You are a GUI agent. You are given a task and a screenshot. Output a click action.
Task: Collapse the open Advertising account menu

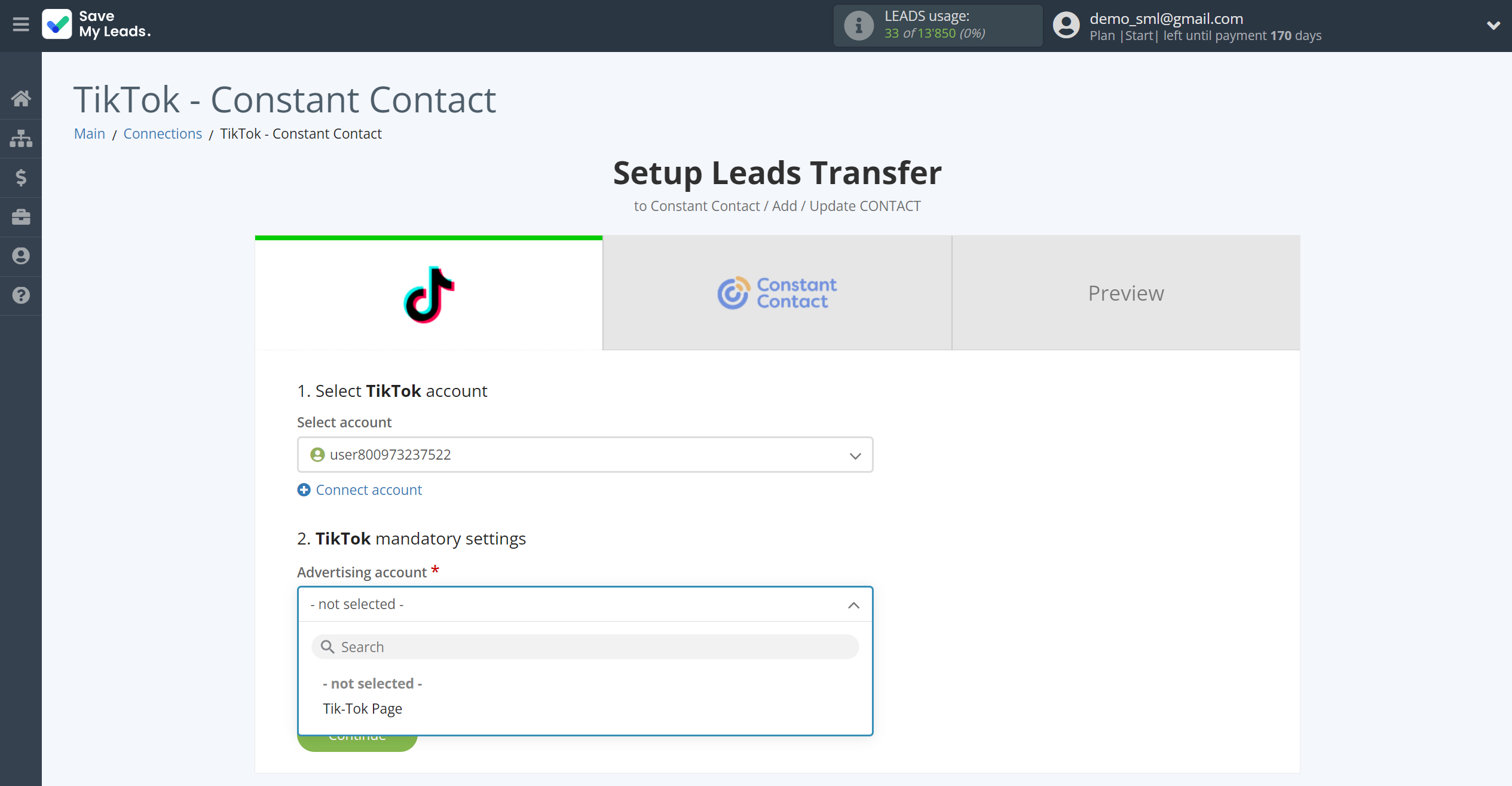(x=853, y=605)
